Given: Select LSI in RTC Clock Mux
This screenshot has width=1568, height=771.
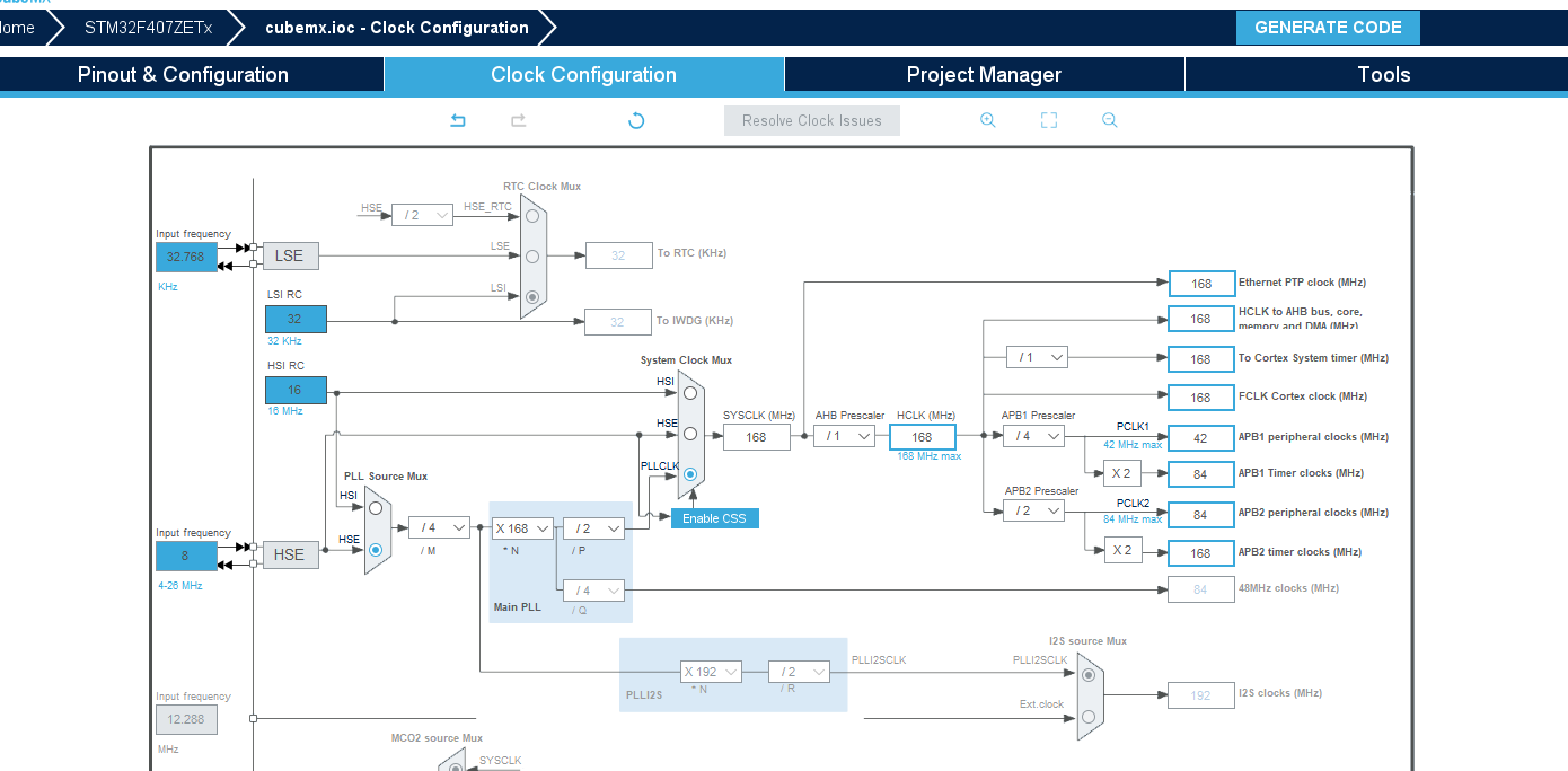Looking at the screenshot, I should click(x=532, y=297).
